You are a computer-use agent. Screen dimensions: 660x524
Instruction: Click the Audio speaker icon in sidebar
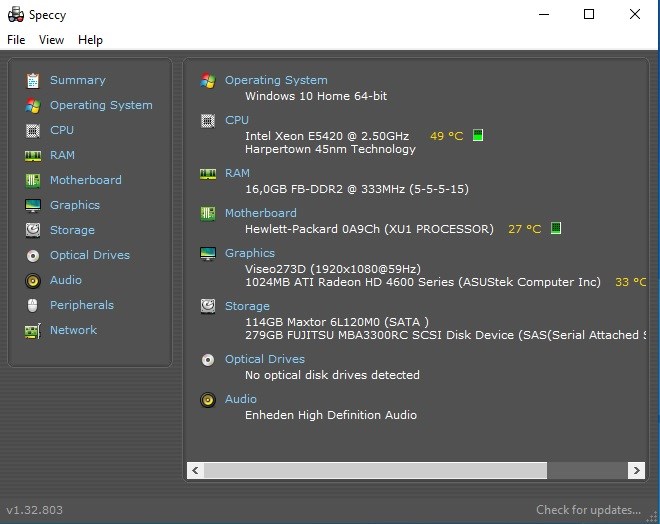(x=33, y=281)
